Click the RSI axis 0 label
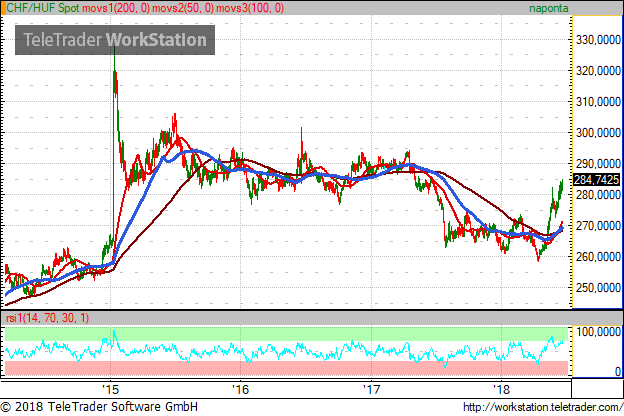Image resolution: width=624 pixels, height=416 pixels. click(x=617, y=371)
